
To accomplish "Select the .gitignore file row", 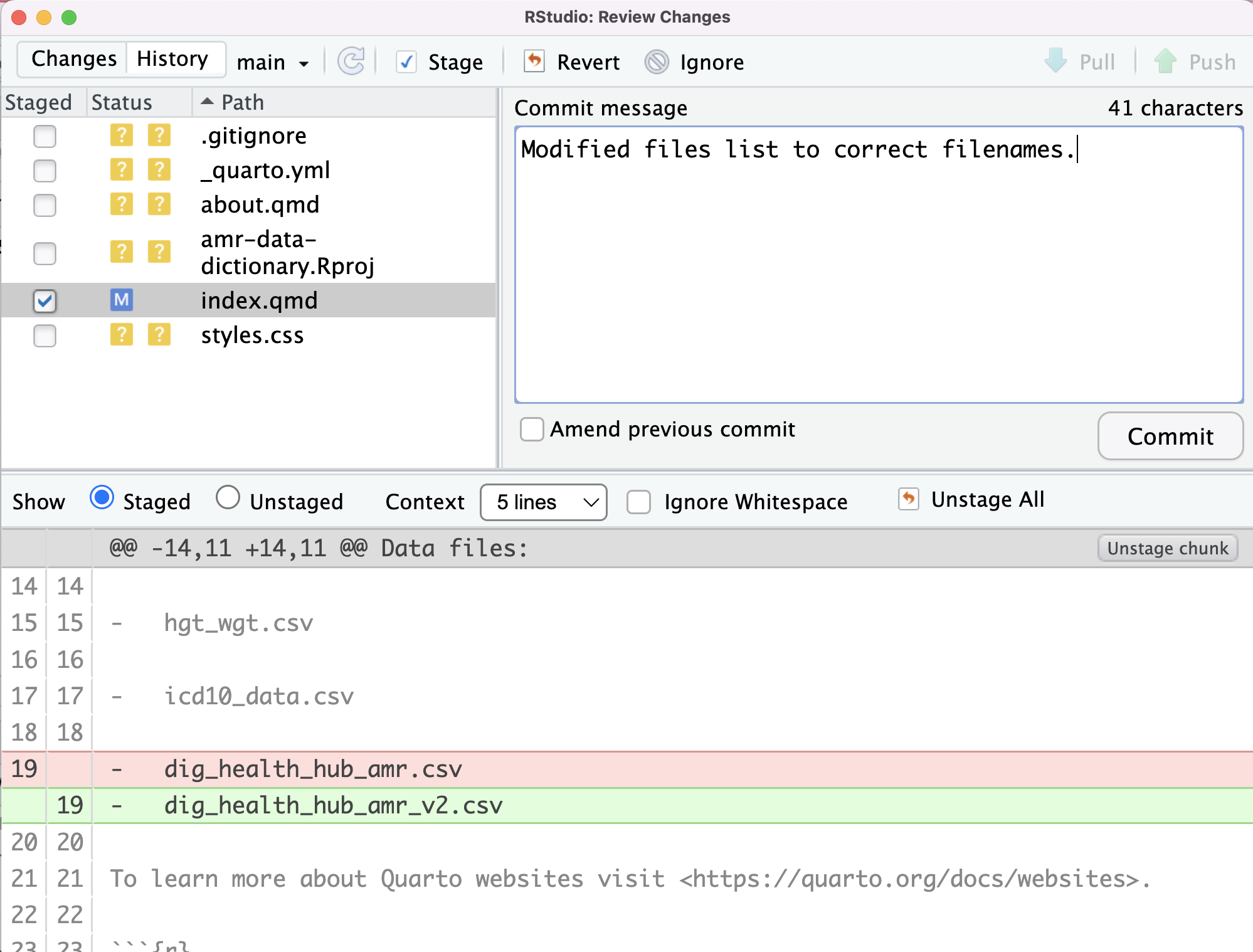I will click(x=248, y=136).
